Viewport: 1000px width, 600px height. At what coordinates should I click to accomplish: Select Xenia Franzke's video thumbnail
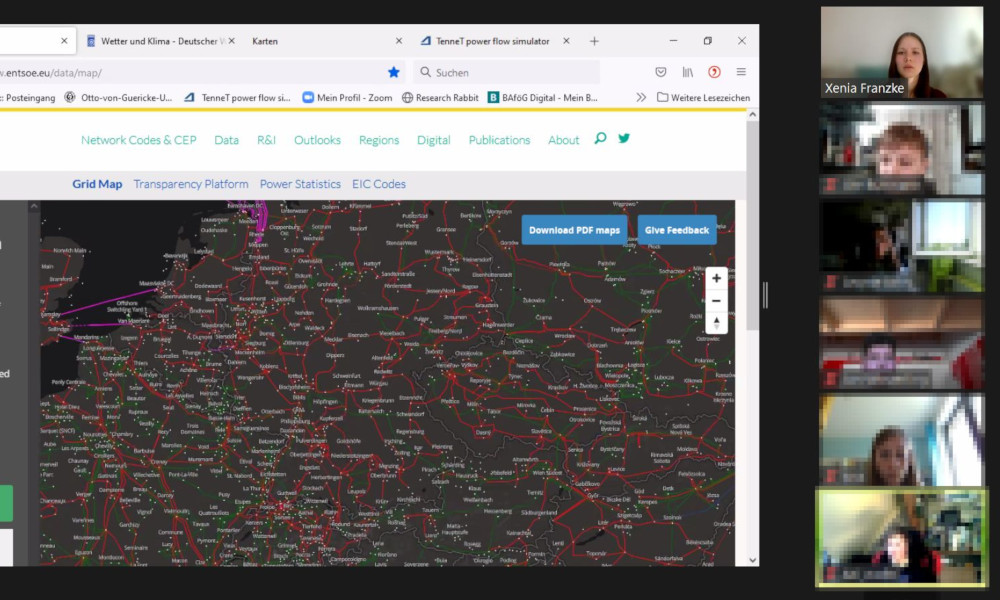click(x=902, y=52)
